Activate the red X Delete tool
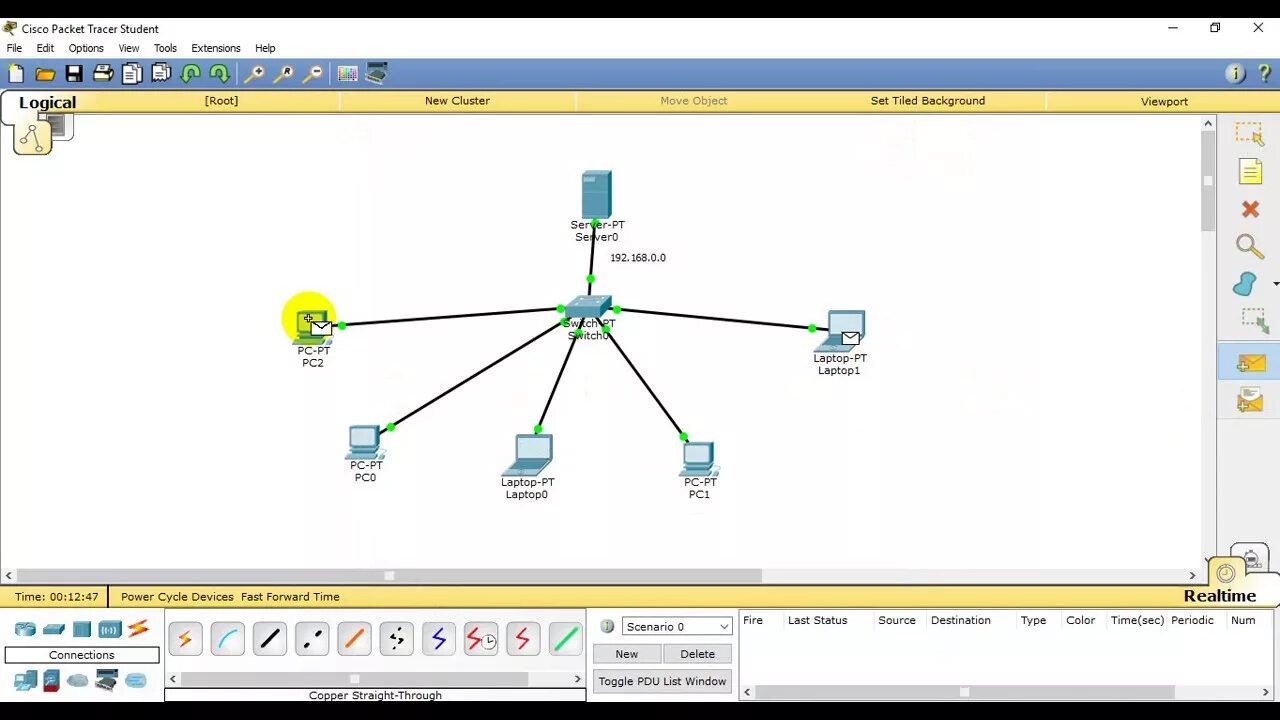Viewport: 1280px width, 720px height. tap(1250, 209)
